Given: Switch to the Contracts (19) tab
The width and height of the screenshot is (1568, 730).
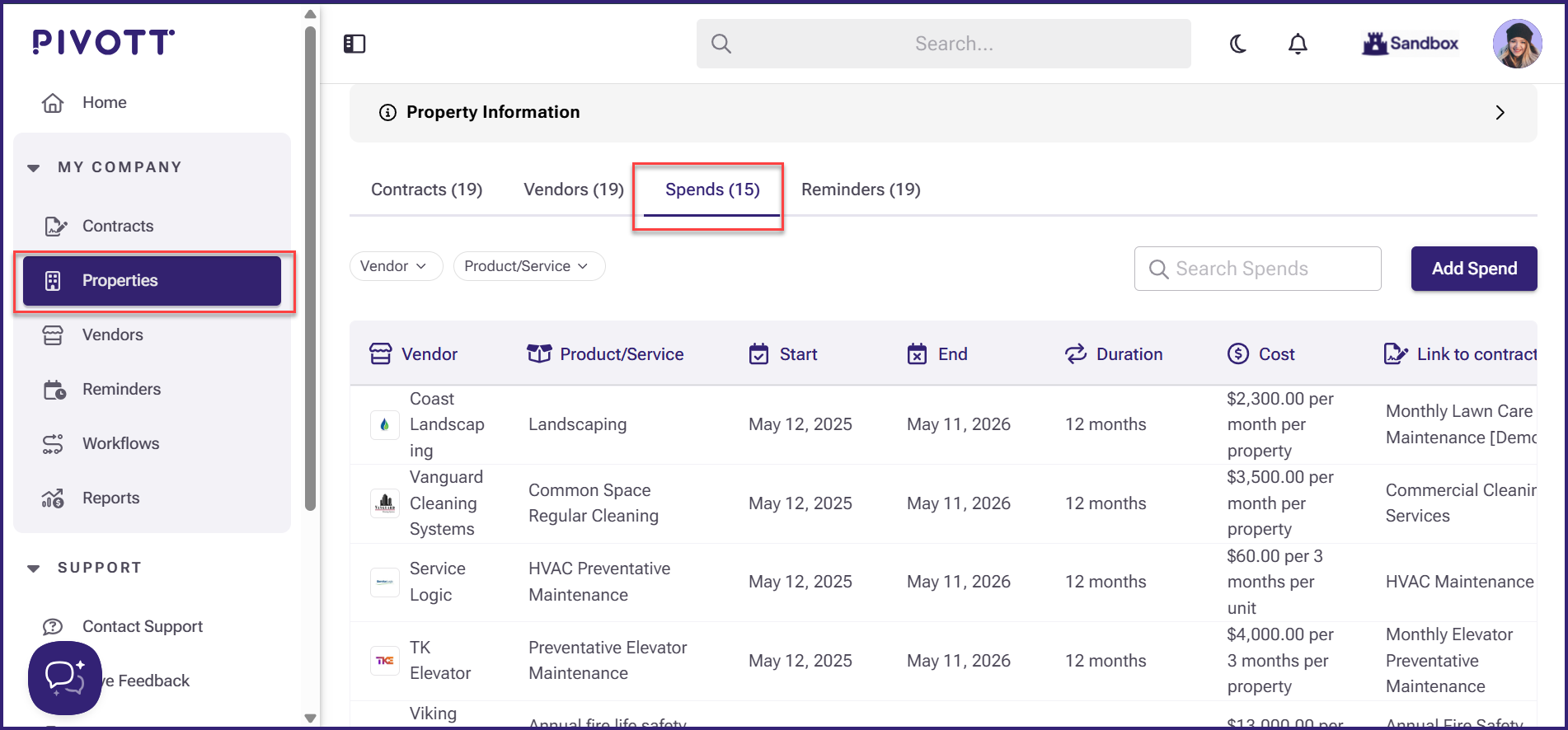Looking at the screenshot, I should coord(426,190).
